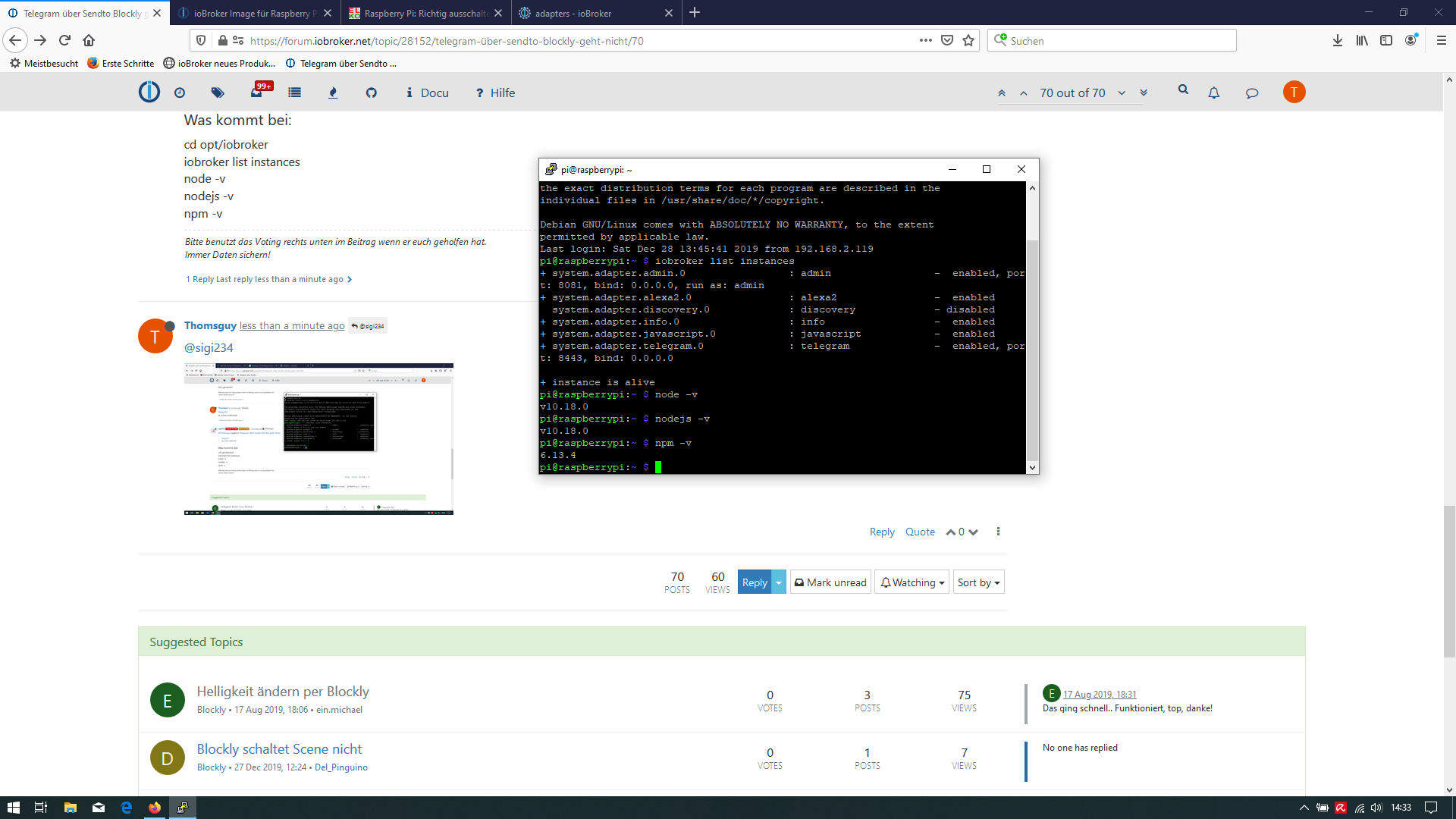Reload the page with the refresh icon
This screenshot has width=1456, height=819.
(x=64, y=40)
